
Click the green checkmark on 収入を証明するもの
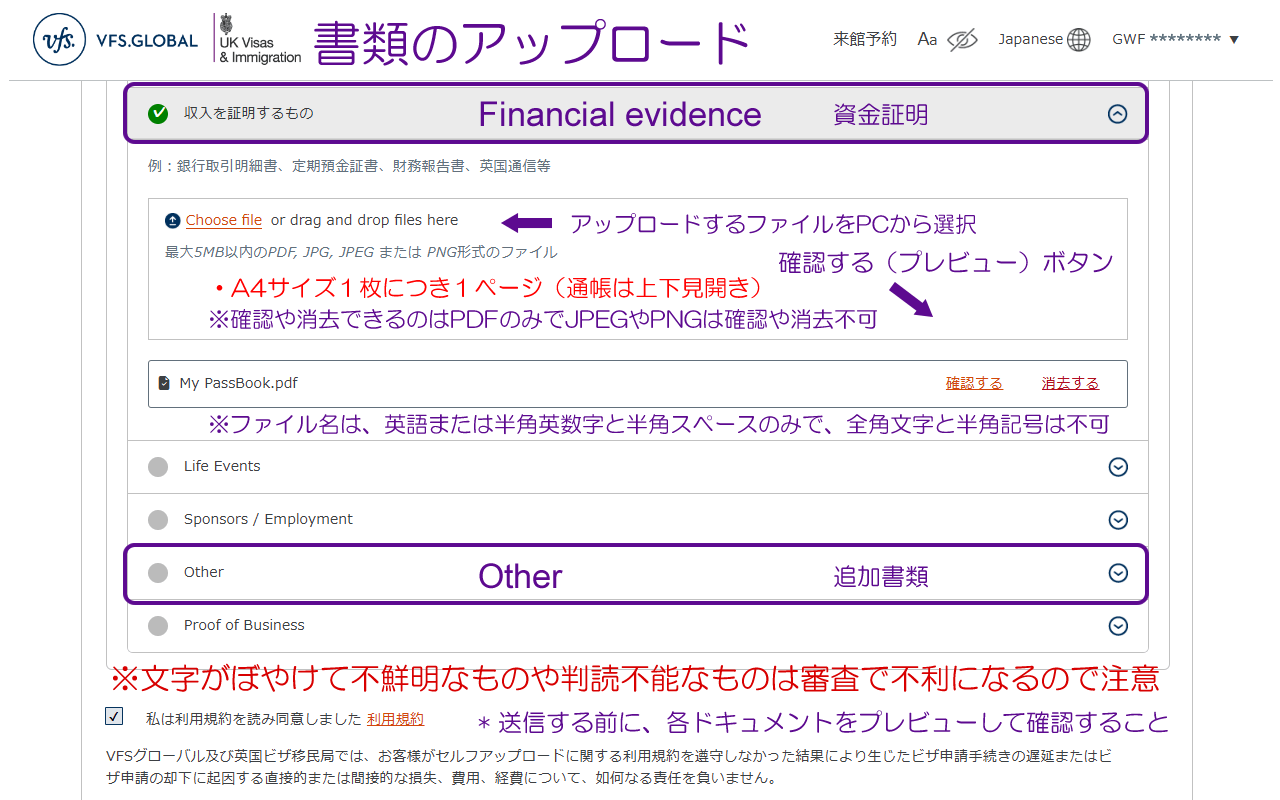[158, 114]
